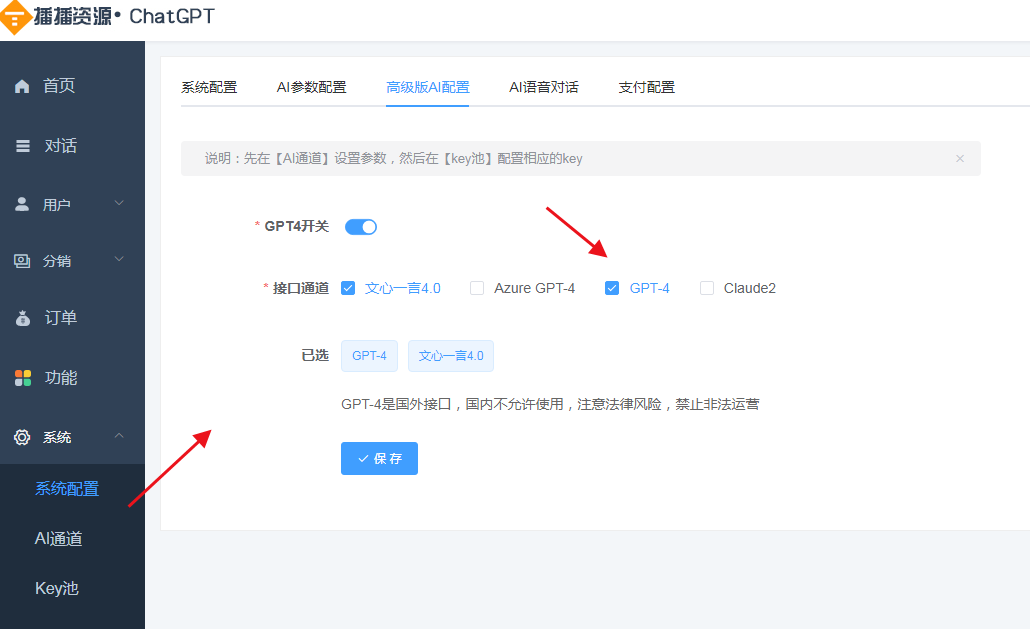Click the colorful grid icon beside 功能

pos(23,378)
